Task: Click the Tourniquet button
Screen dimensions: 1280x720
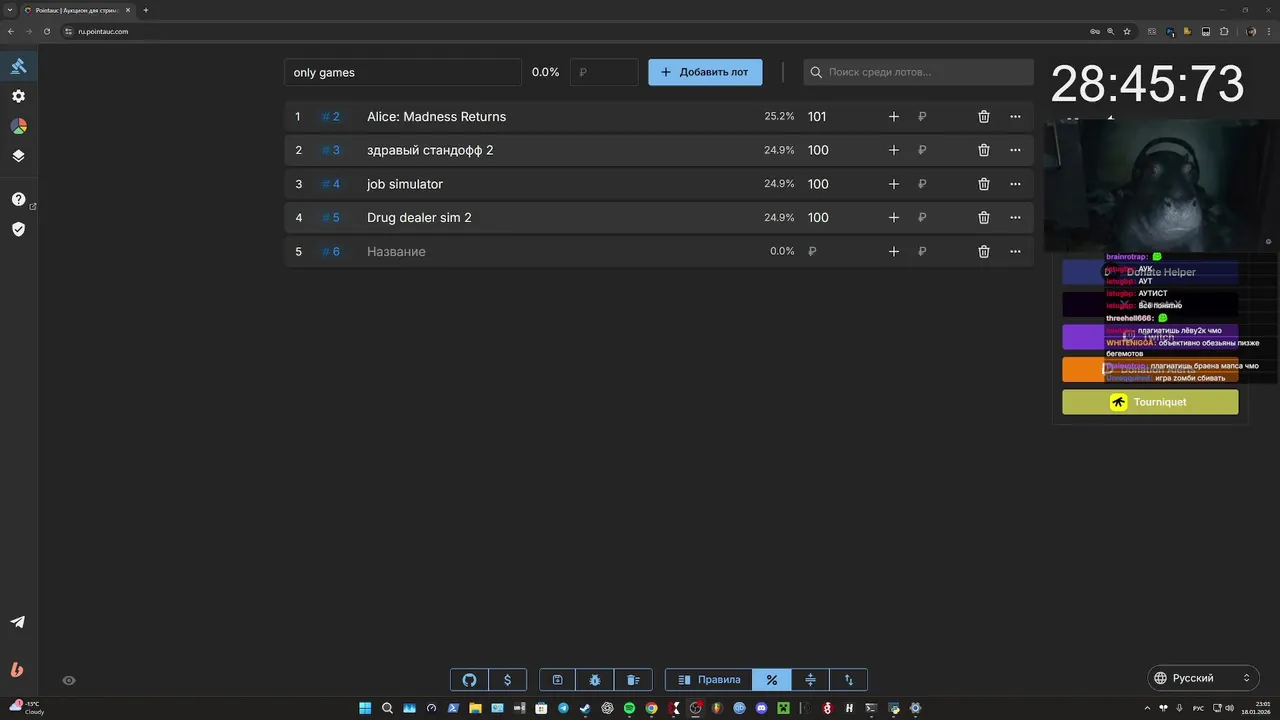Action: point(1150,402)
